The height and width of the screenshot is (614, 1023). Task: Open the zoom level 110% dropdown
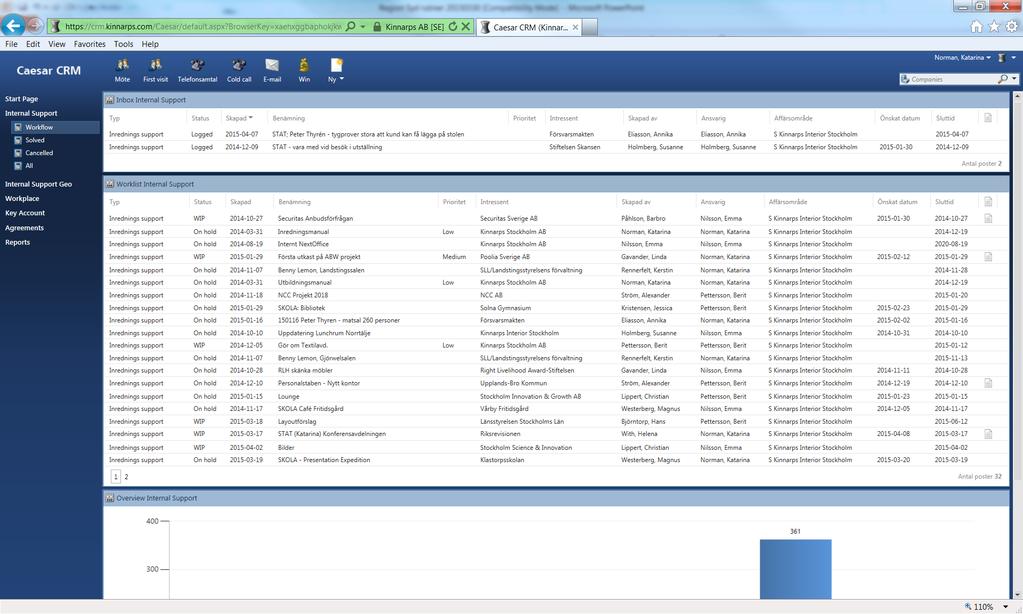coord(1005,607)
